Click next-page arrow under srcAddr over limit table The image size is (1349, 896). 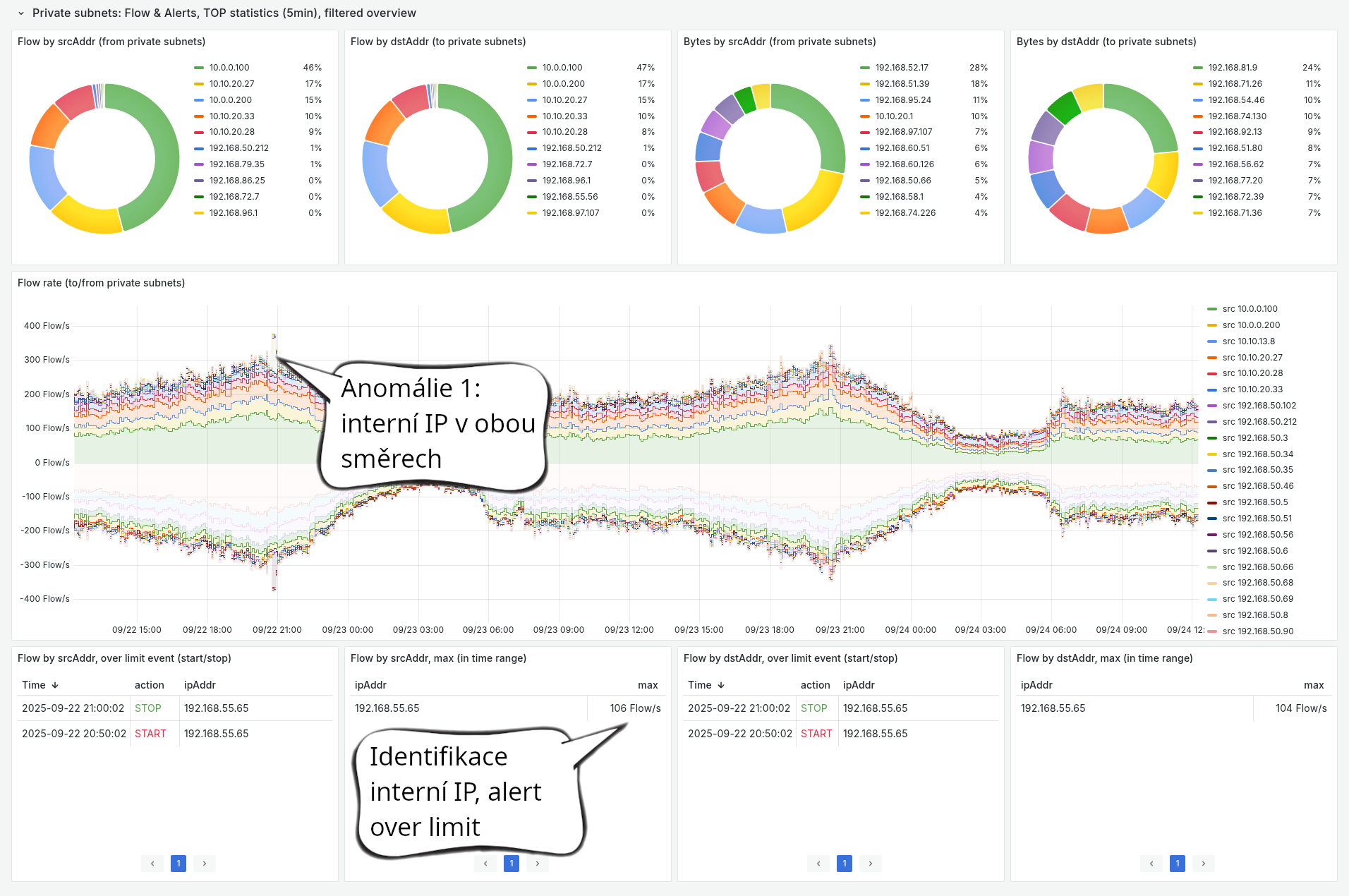205,863
